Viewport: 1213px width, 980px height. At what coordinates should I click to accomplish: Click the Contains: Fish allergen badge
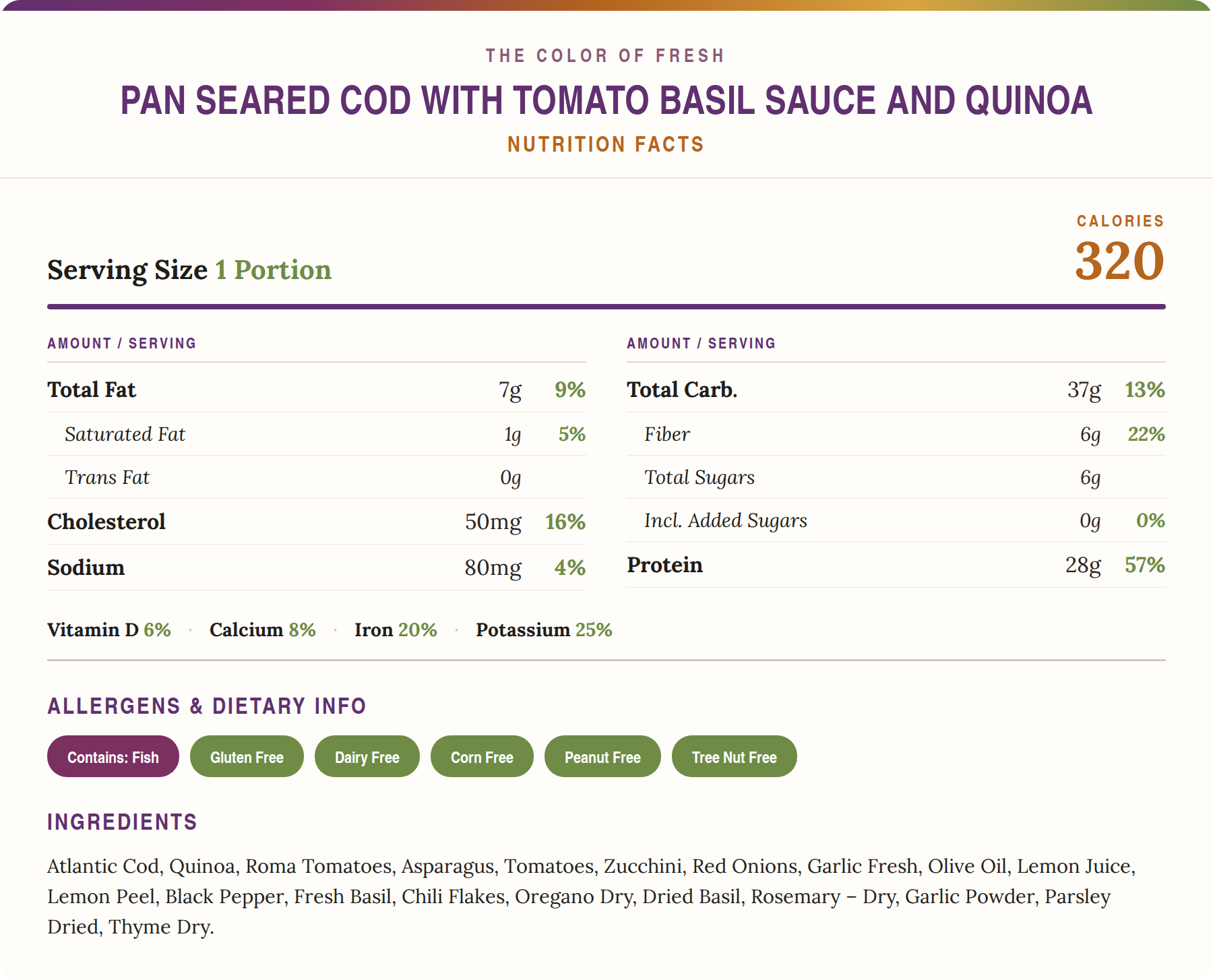(113, 756)
